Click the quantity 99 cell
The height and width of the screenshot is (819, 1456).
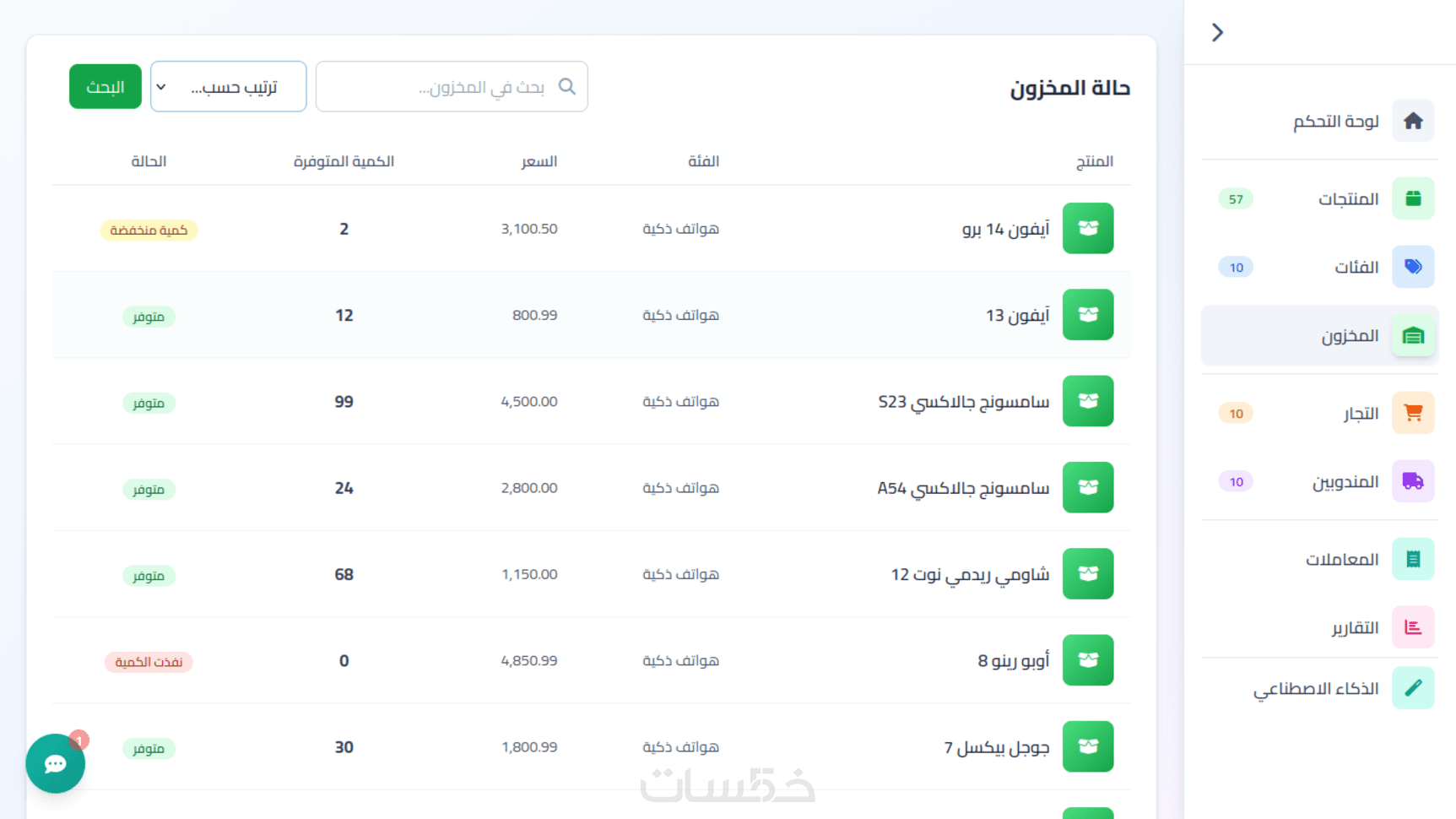coord(344,402)
